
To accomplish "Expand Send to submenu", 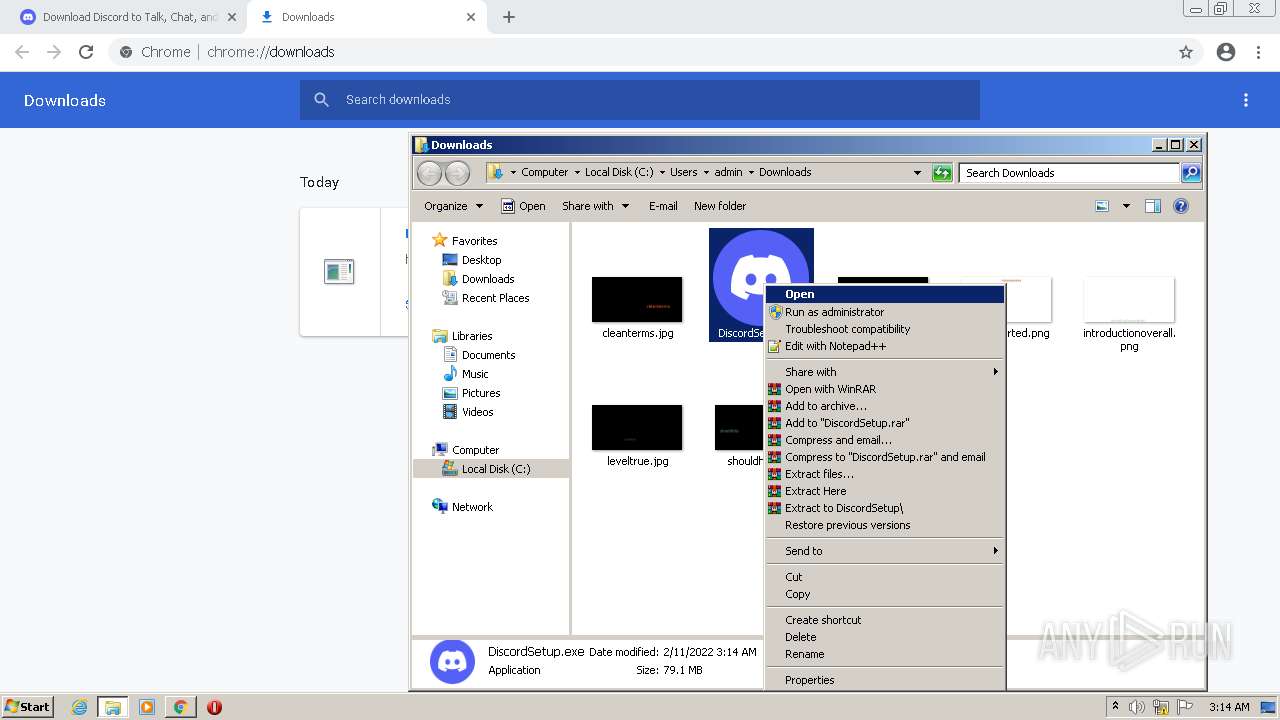I will pyautogui.click(x=885, y=551).
